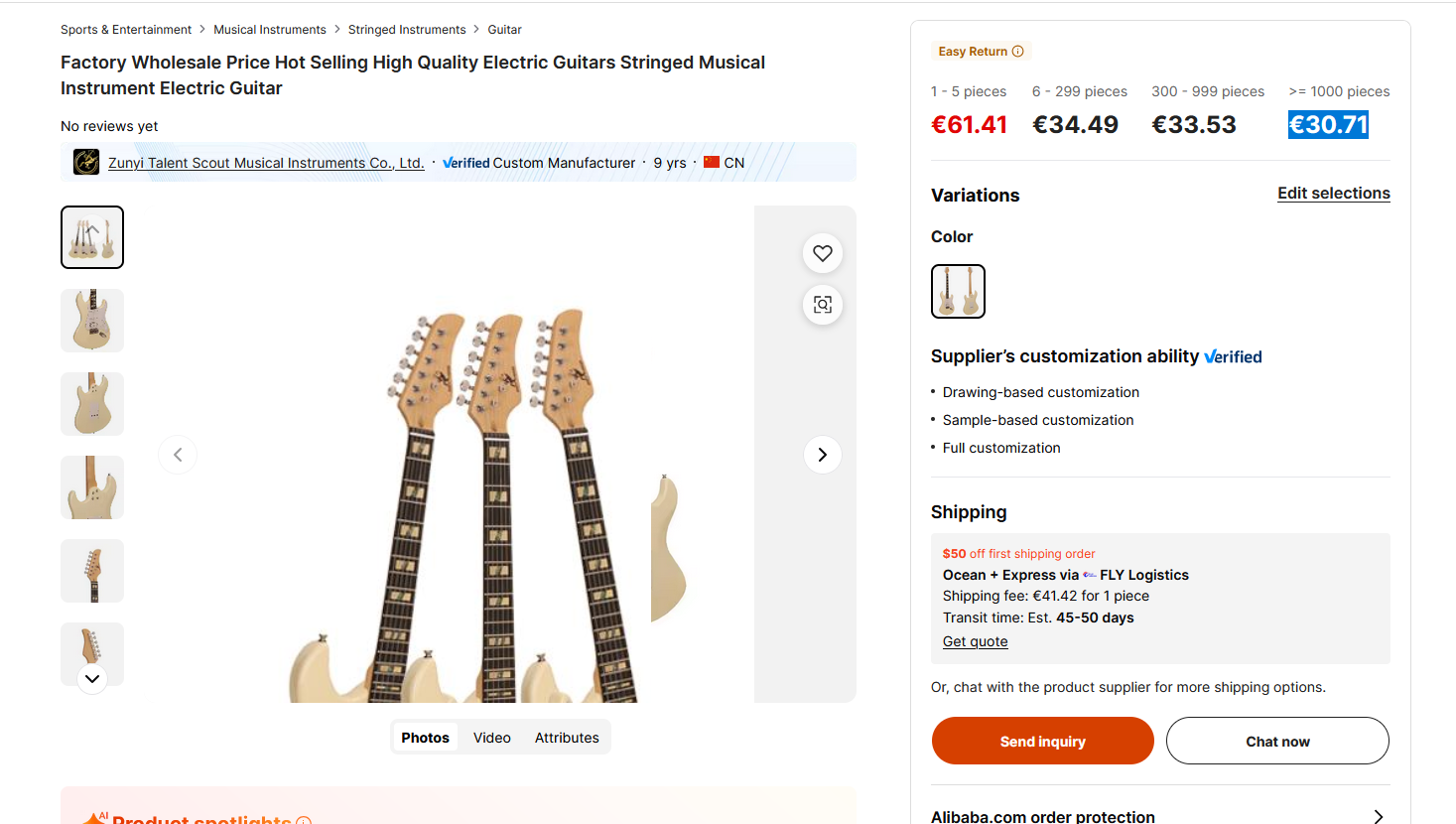
Task: Open the Guitar breadcrumb category
Action: [504, 30]
